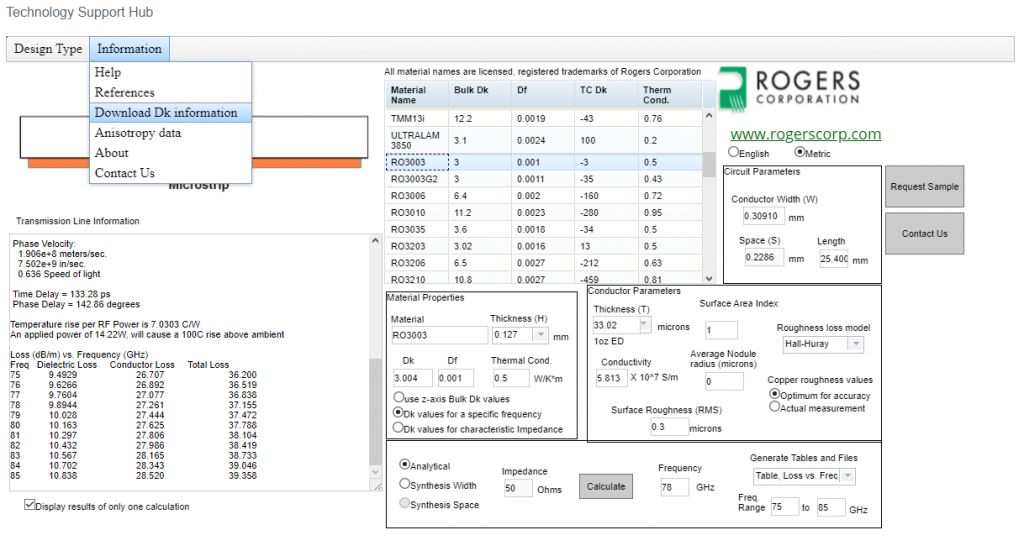Select ULTRALAM 3850 material row

(544, 140)
